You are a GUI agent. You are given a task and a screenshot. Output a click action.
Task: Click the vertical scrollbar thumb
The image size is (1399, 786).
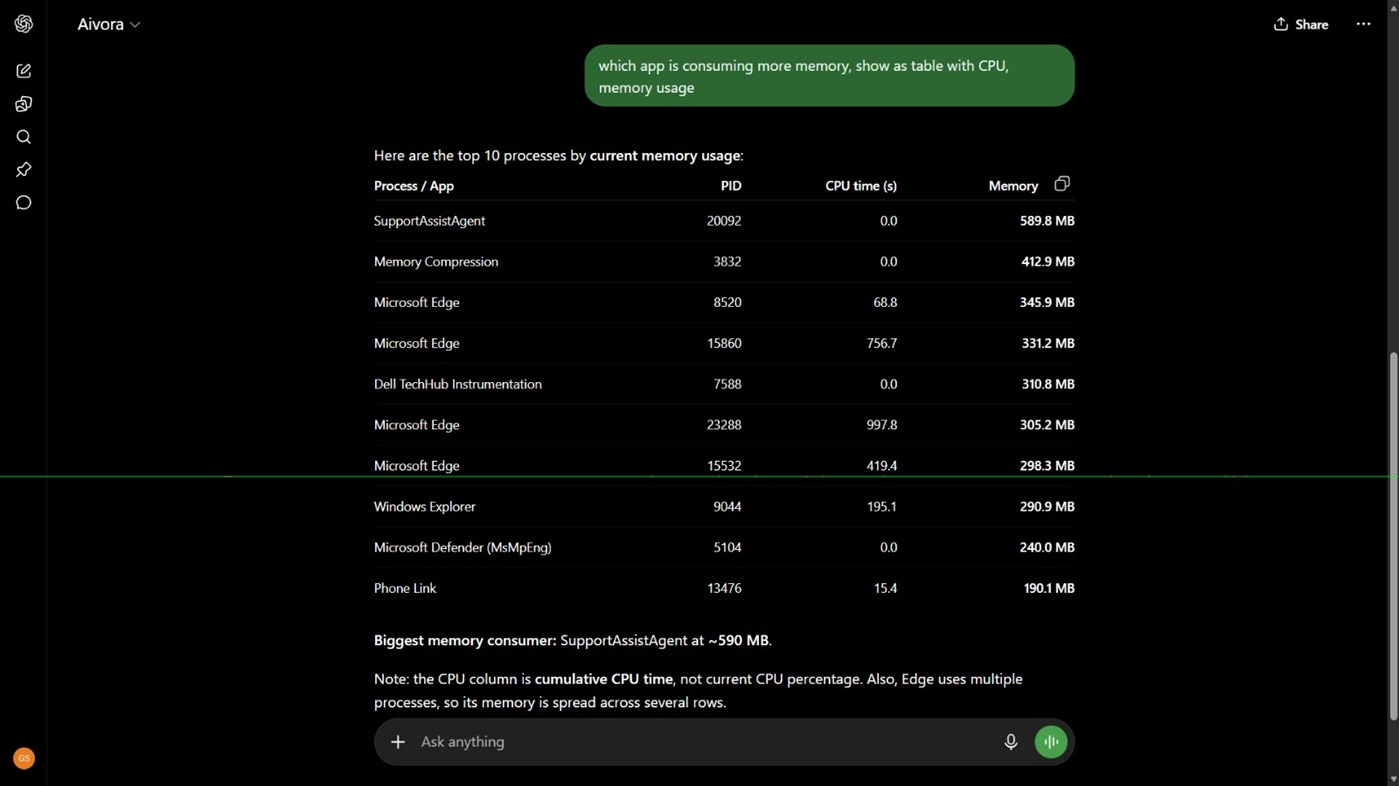pos(1393,536)
